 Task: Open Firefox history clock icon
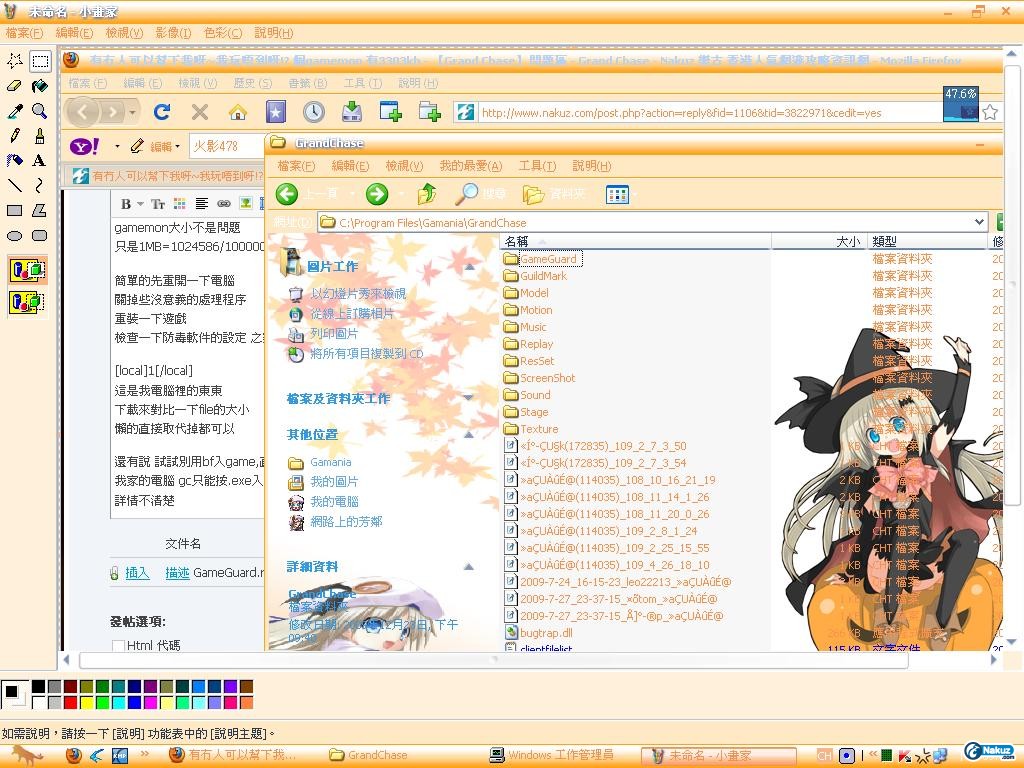point(313,112)
